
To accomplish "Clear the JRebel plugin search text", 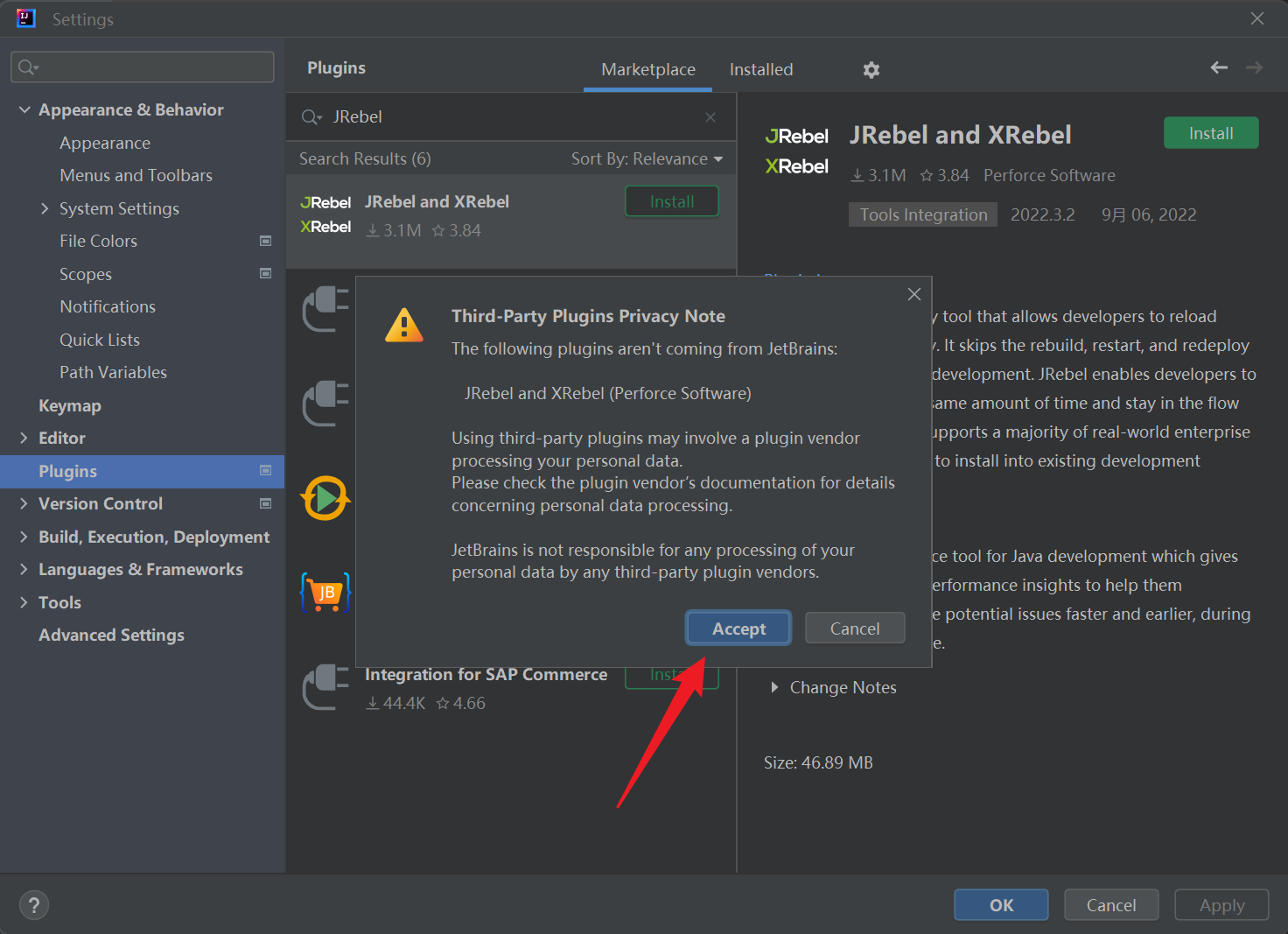I will point(710,117).
